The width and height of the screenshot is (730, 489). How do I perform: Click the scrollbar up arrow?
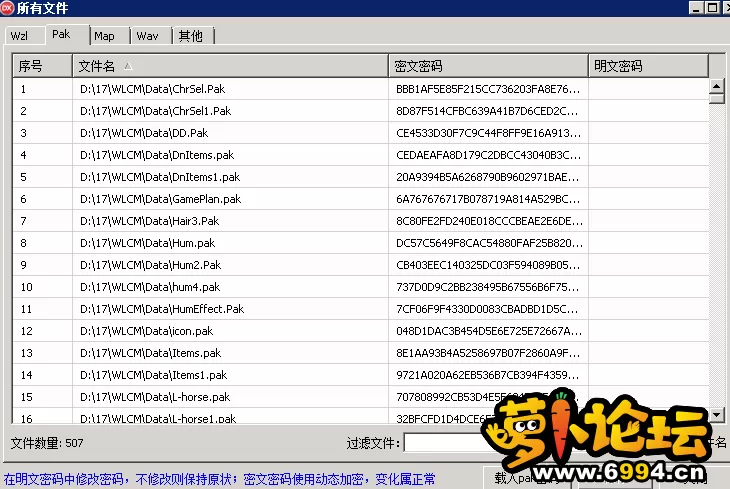[716, 86]
